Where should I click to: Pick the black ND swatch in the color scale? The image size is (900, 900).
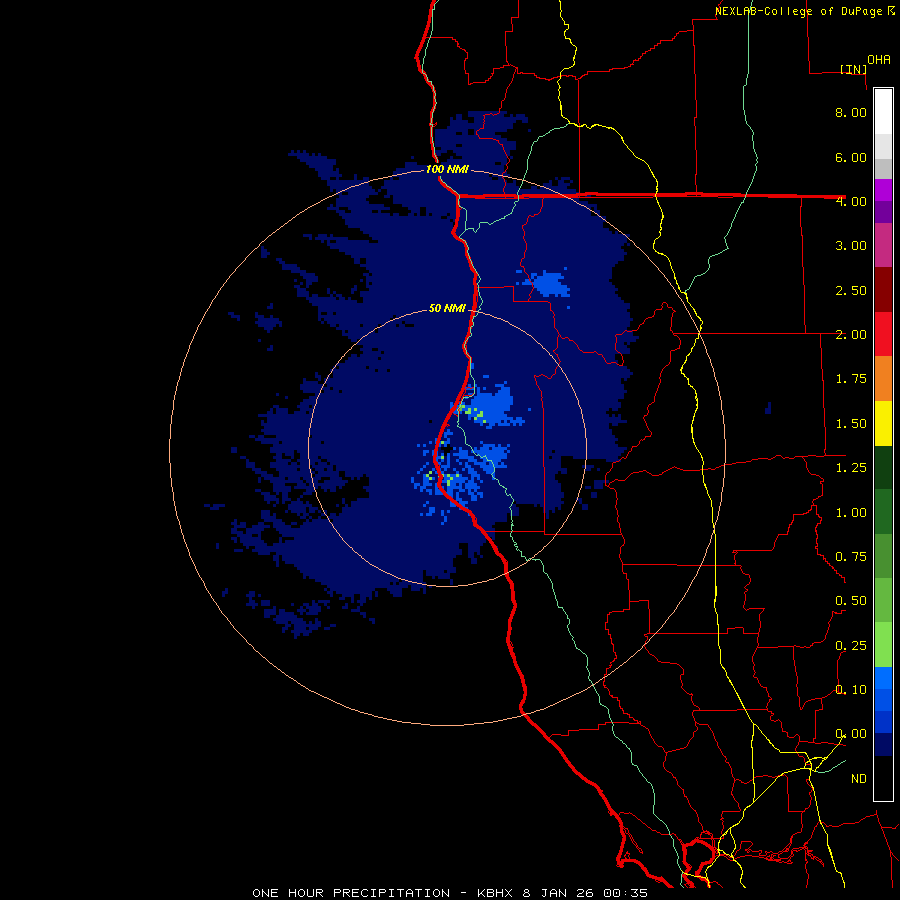click(883, 778)
